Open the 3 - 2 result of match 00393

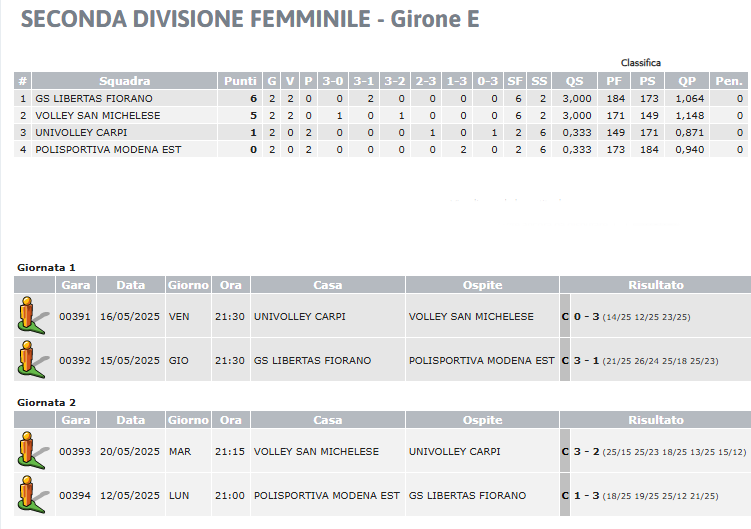pos(586,451)
